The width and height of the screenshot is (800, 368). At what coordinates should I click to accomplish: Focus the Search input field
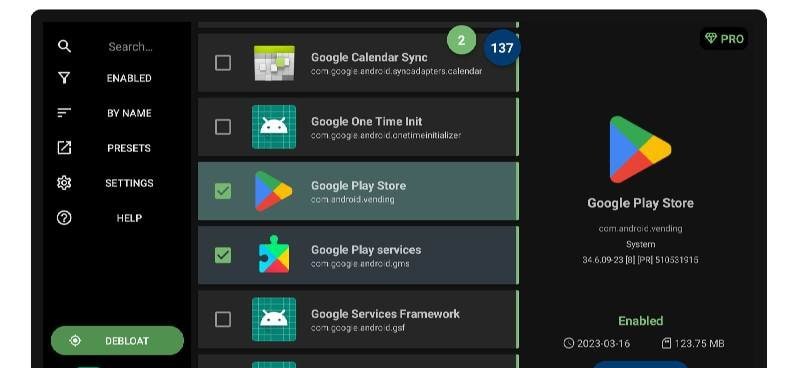click(131, 47)
